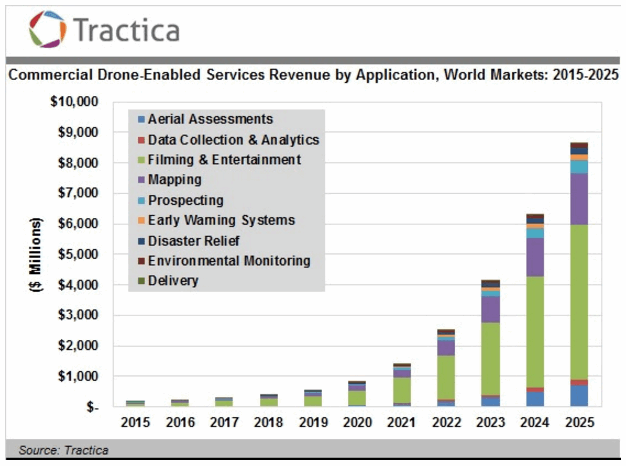Select the green segment of the 2024 bar
Screen dimensions: 626x466
(535, 330)
